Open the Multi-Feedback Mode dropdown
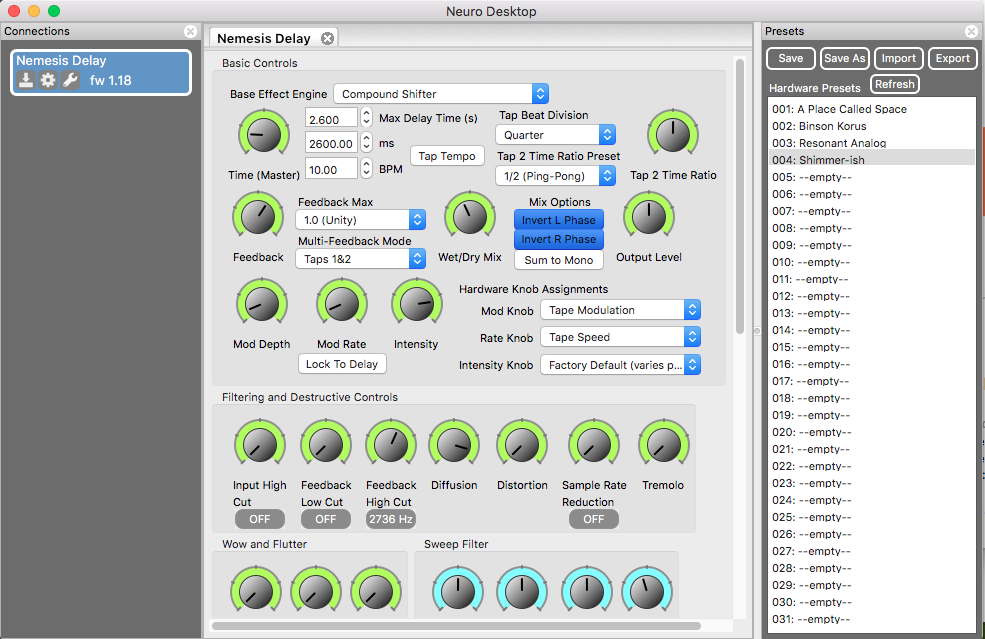Screen dimensions: 985x639 coord(361,259)
